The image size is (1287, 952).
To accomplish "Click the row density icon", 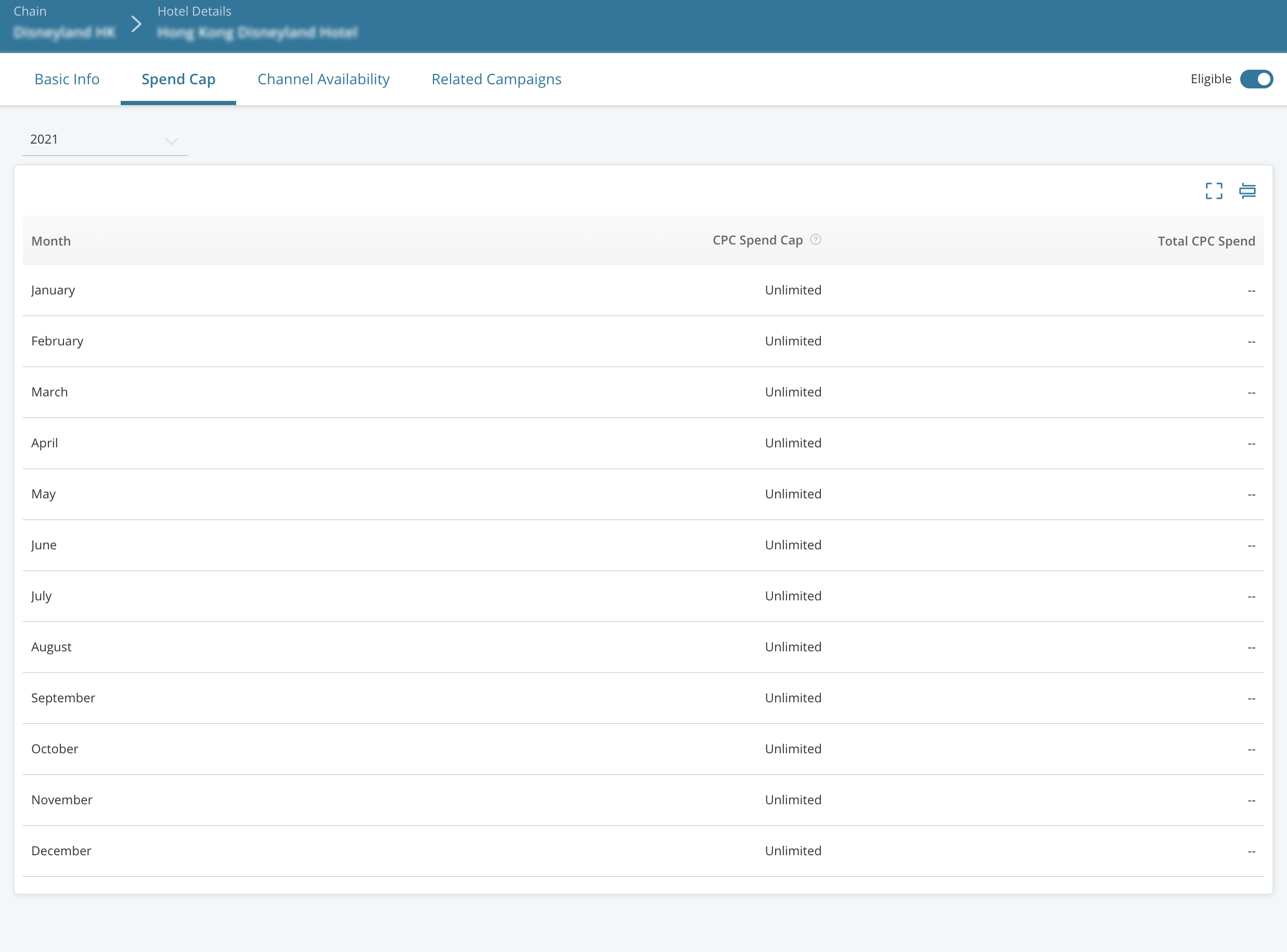I will point(1247,191).
